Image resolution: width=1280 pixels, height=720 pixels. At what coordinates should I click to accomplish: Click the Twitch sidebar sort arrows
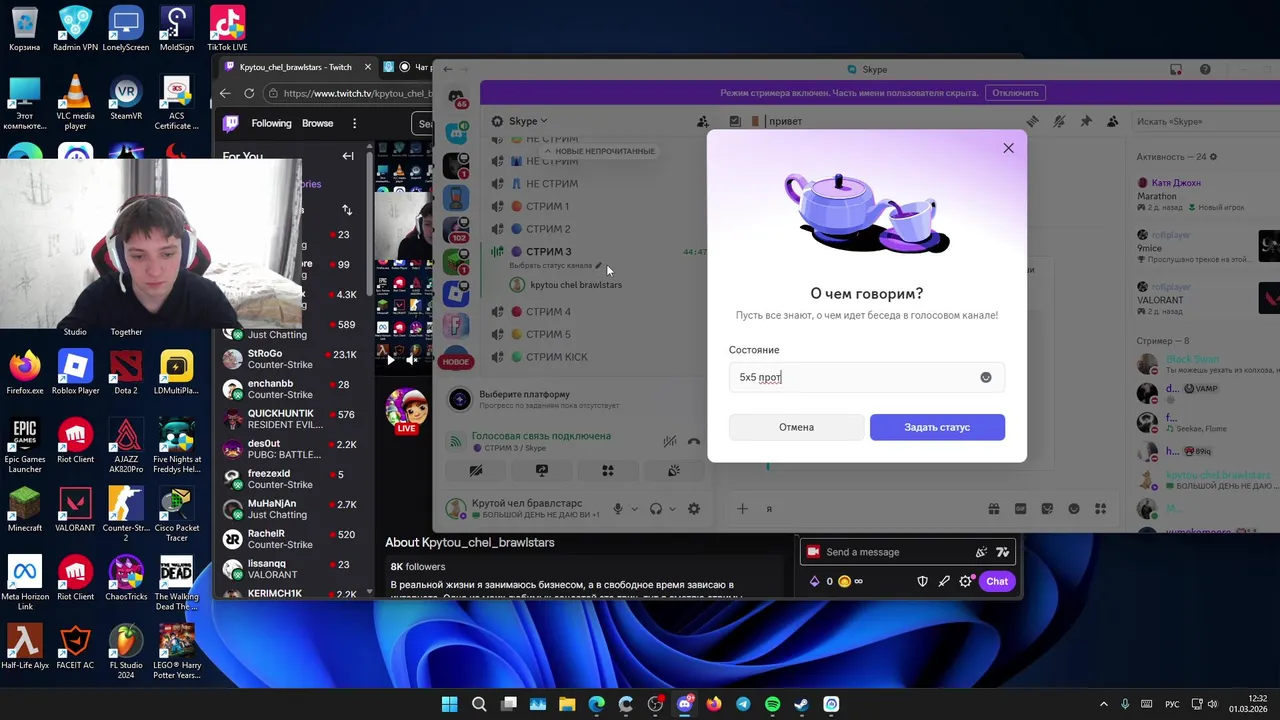(x=347, y=210)
